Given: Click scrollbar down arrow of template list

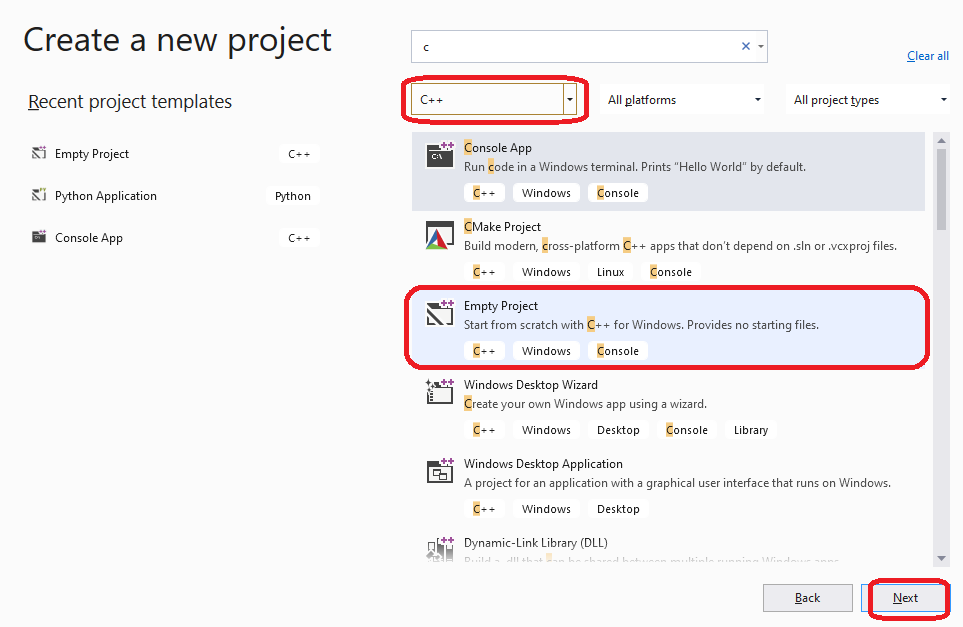Looking at the screenshot, I should [x=942, y=558].
